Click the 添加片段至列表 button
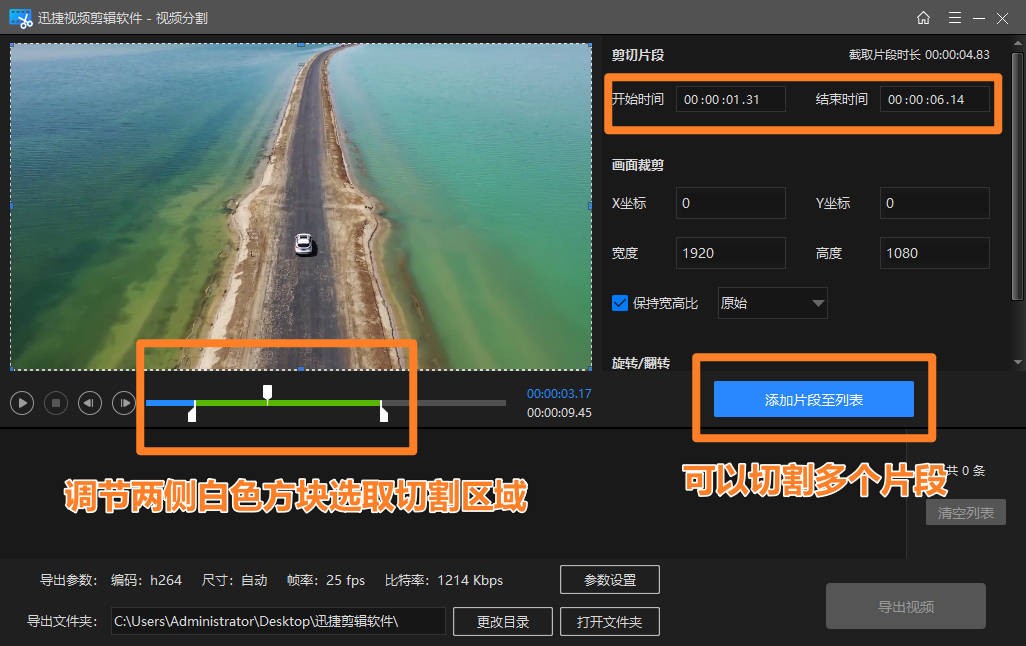Image resolution: width=1026 pixels, height=646 pixels. click(x=813, y=398)
